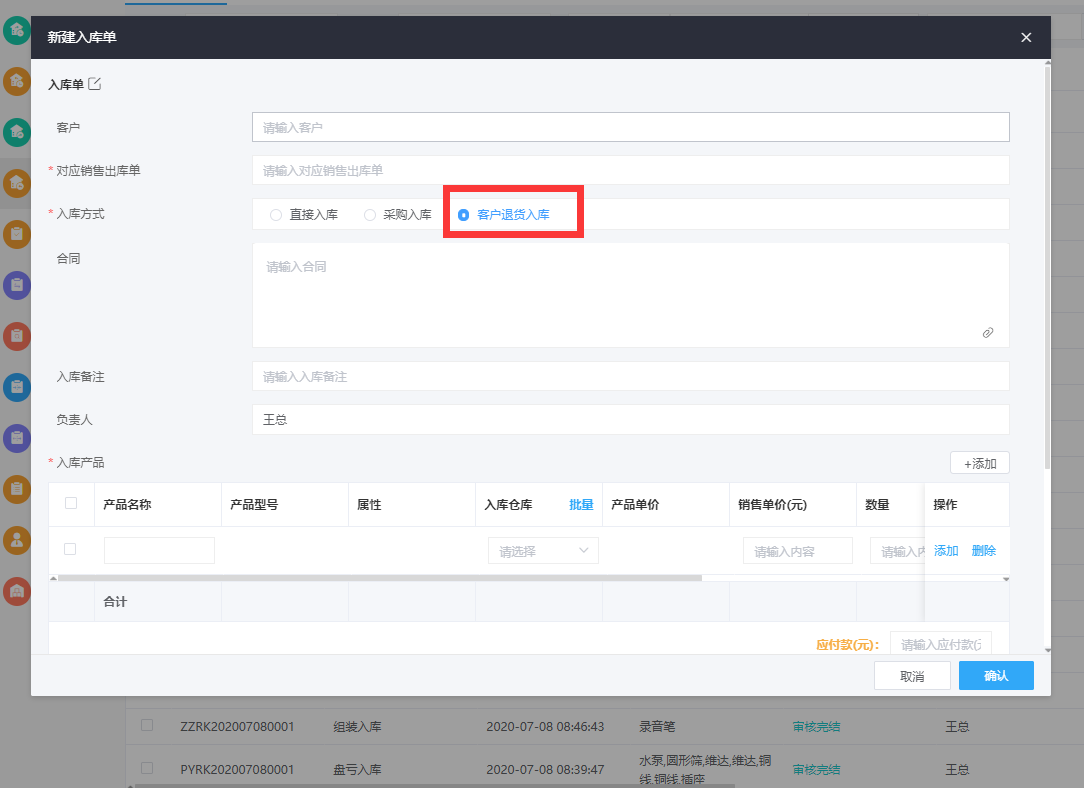Click the 确认 button
The image size is (1084, 788).
pyautogui.click(x=996, y=675)
